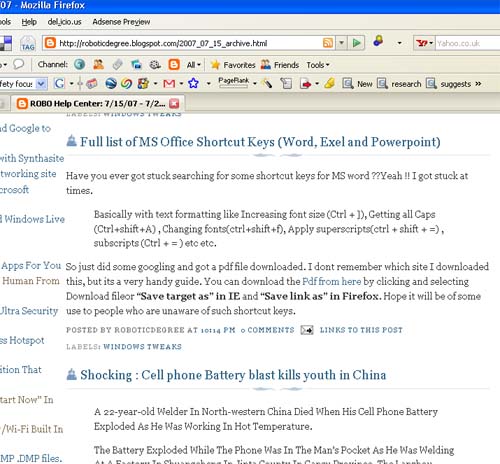The height and width of the screenshot is (464, 500).
Task: Switch to the ROBO Help Center tab
Action: (97, 104)
